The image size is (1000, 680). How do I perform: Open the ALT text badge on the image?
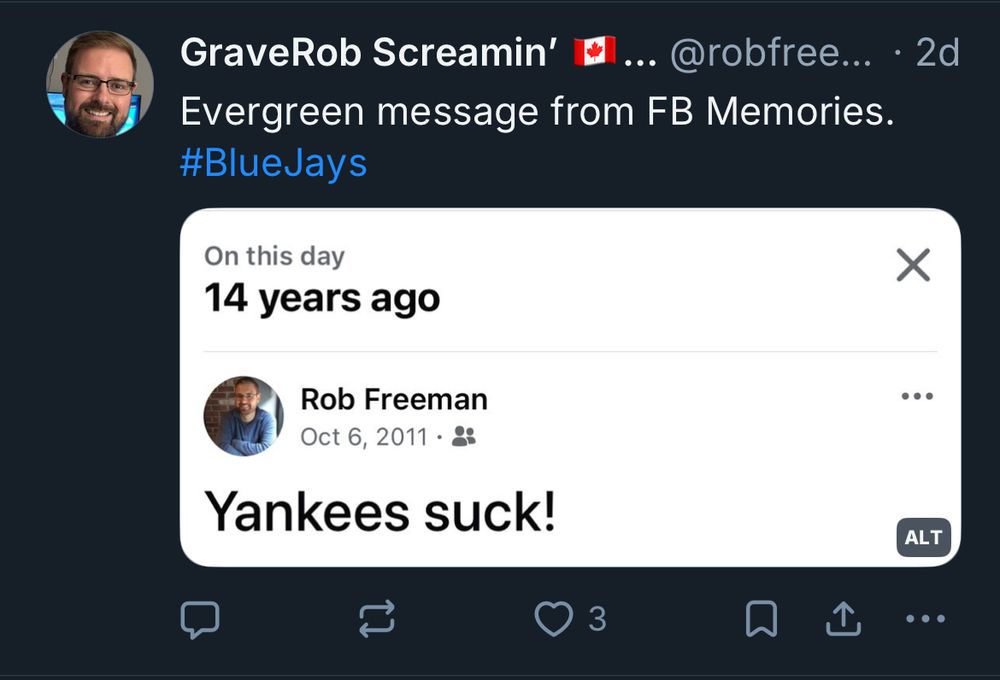pos(922,537)
